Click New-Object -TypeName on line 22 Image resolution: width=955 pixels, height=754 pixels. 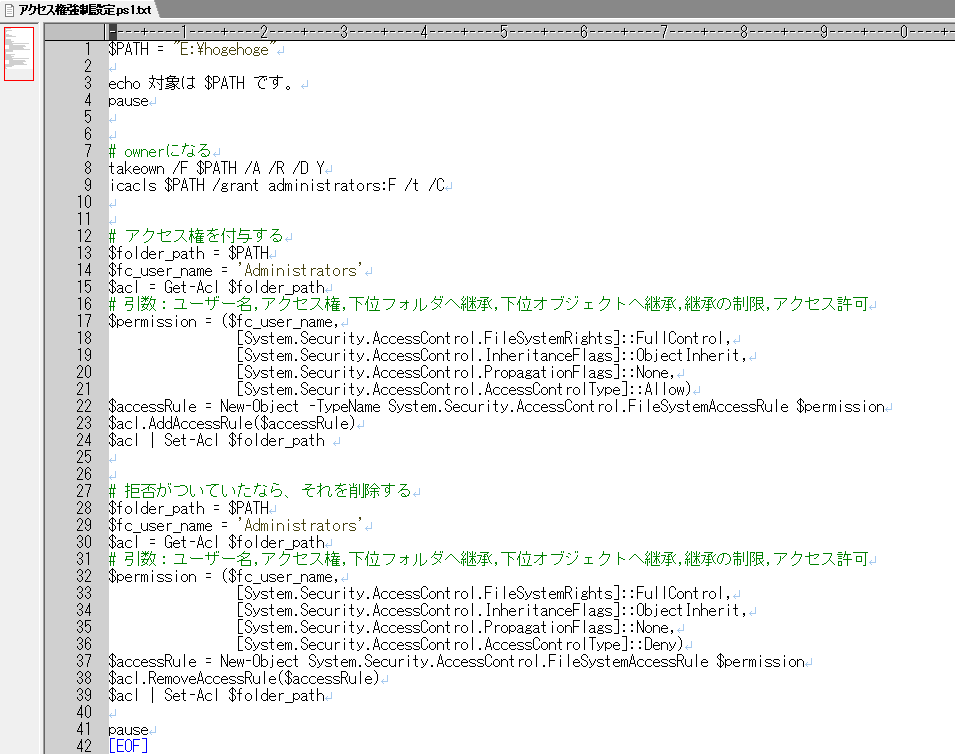tap(300, 406)
